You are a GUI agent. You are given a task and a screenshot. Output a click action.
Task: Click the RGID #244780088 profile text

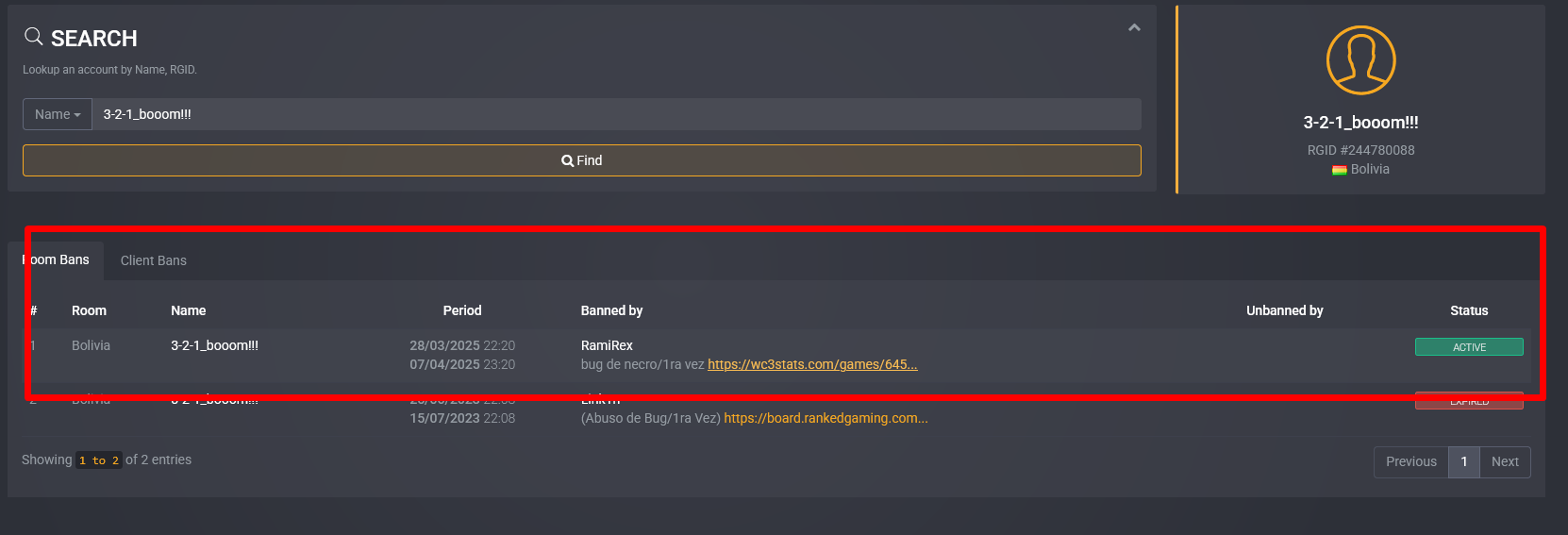1360,150
